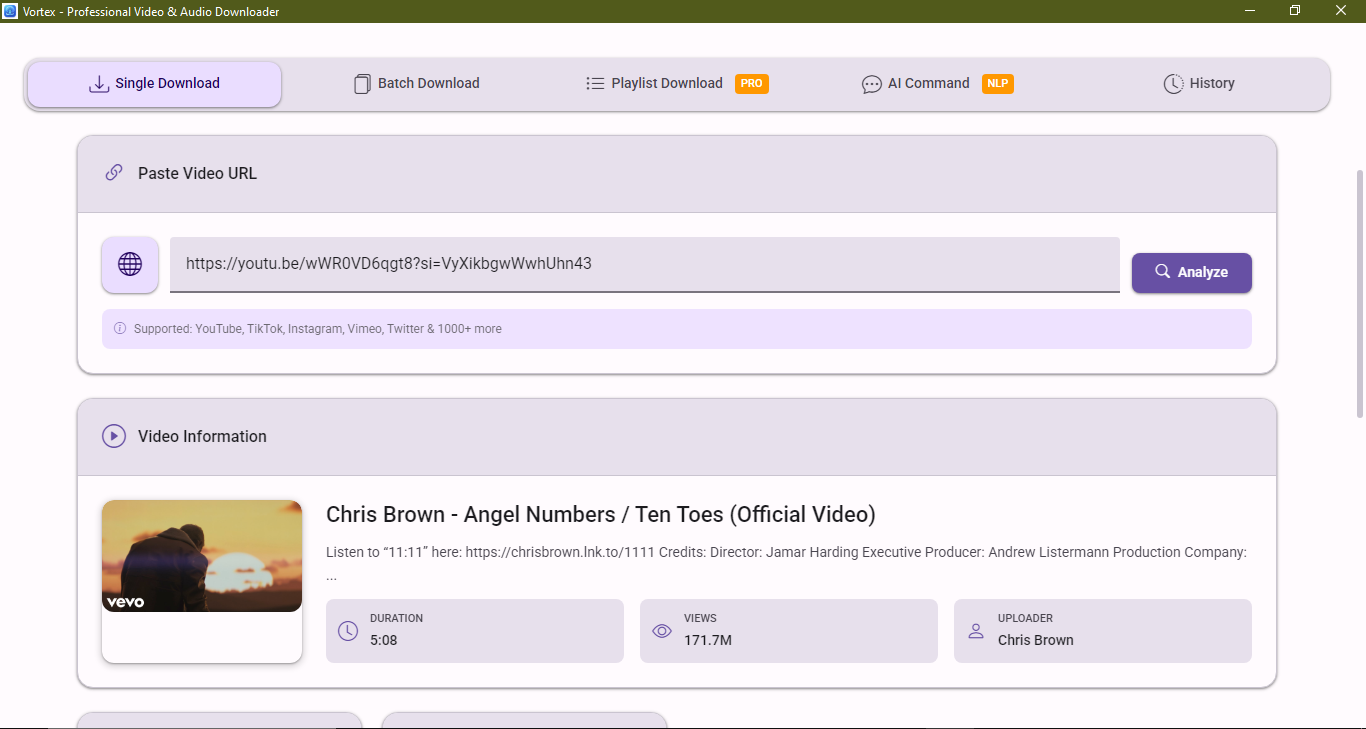Click the NLP badge on AI Command

click(x=997, y=84)
